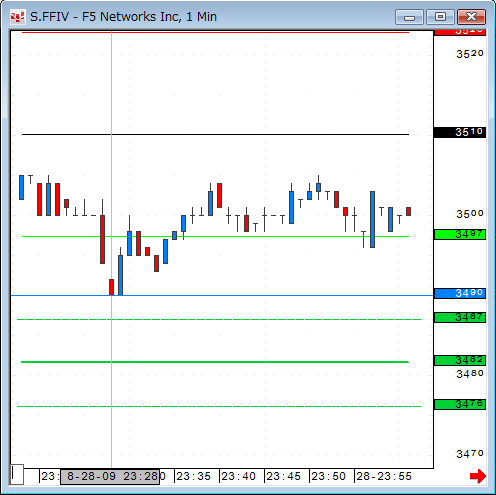This screenshot has height=495, width=496.
Task: Click the 3500 price scale value
Action: (x=470, y=214)
